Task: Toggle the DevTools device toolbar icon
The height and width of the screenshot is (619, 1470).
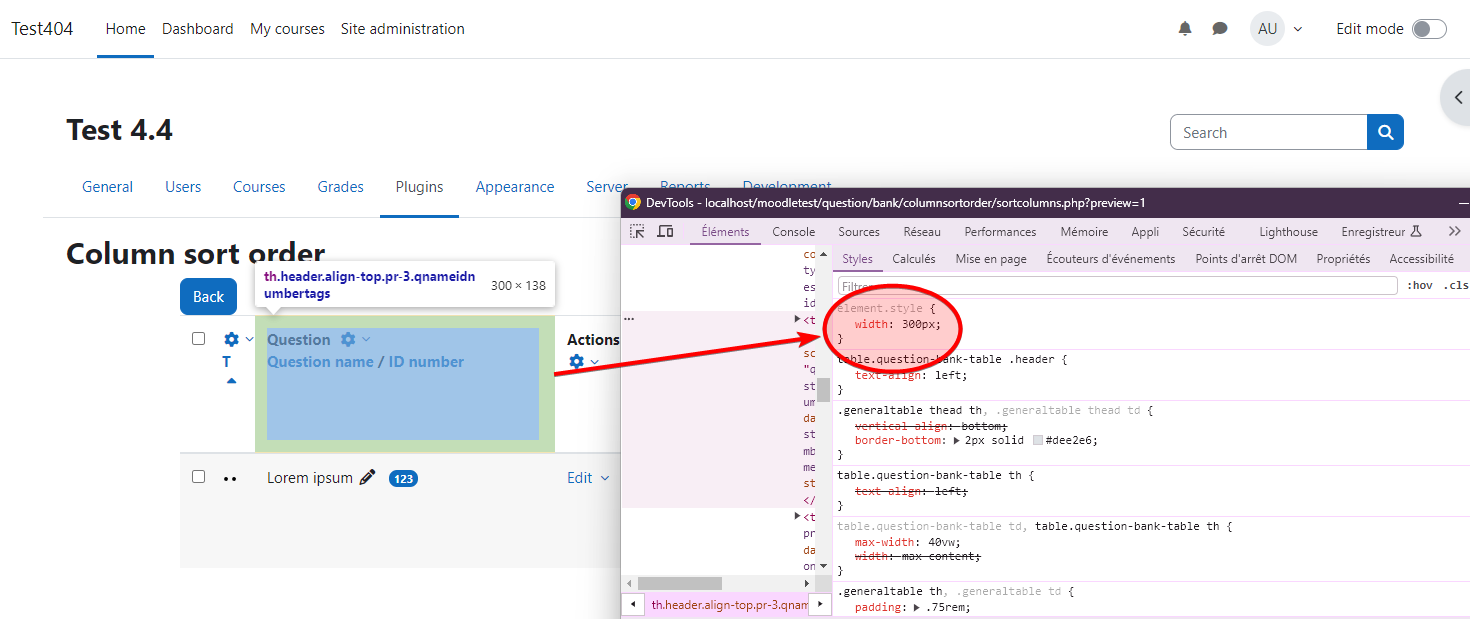Action: [665, 232]
